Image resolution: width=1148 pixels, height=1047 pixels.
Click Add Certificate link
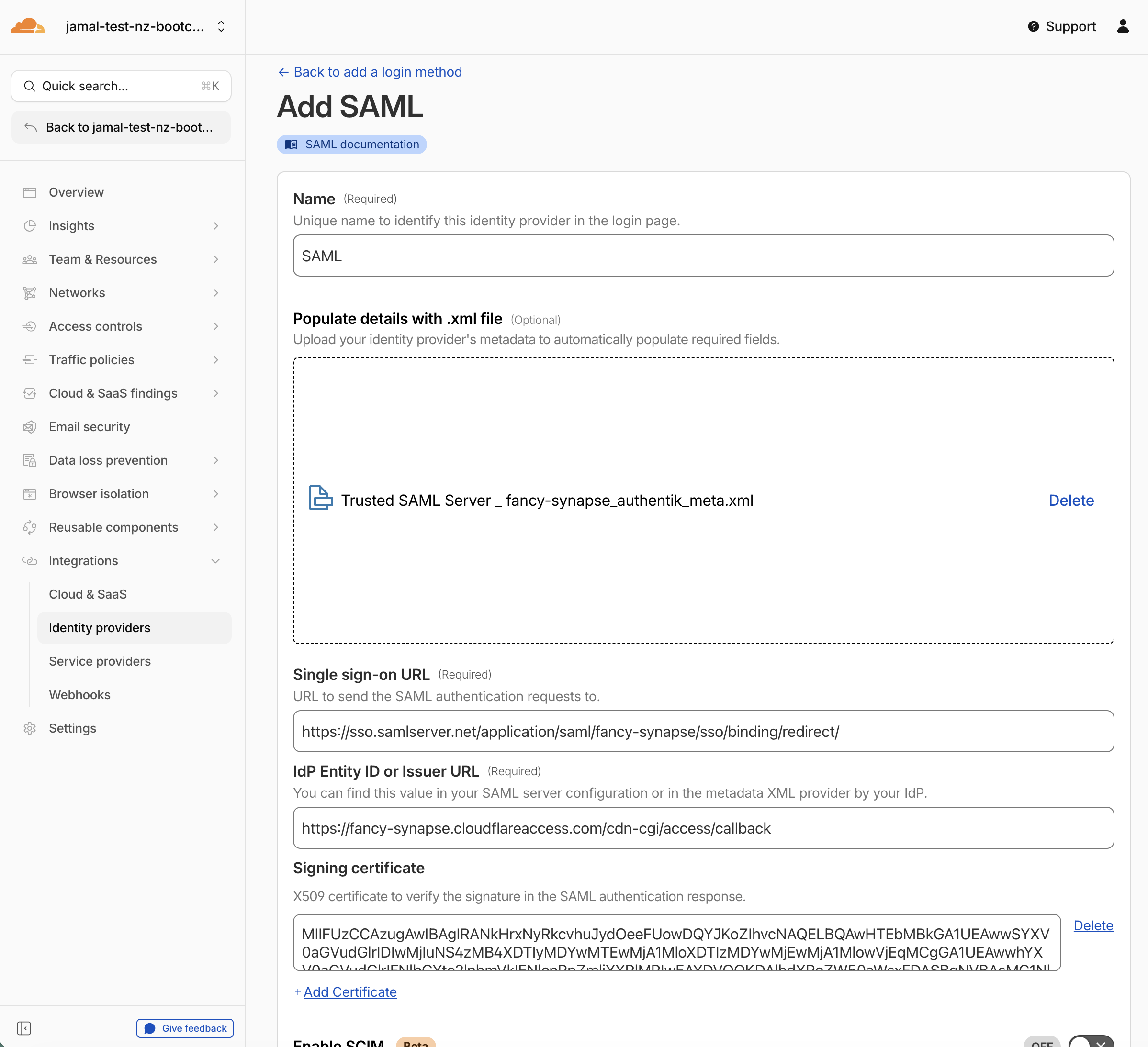(x=349, y=992)
